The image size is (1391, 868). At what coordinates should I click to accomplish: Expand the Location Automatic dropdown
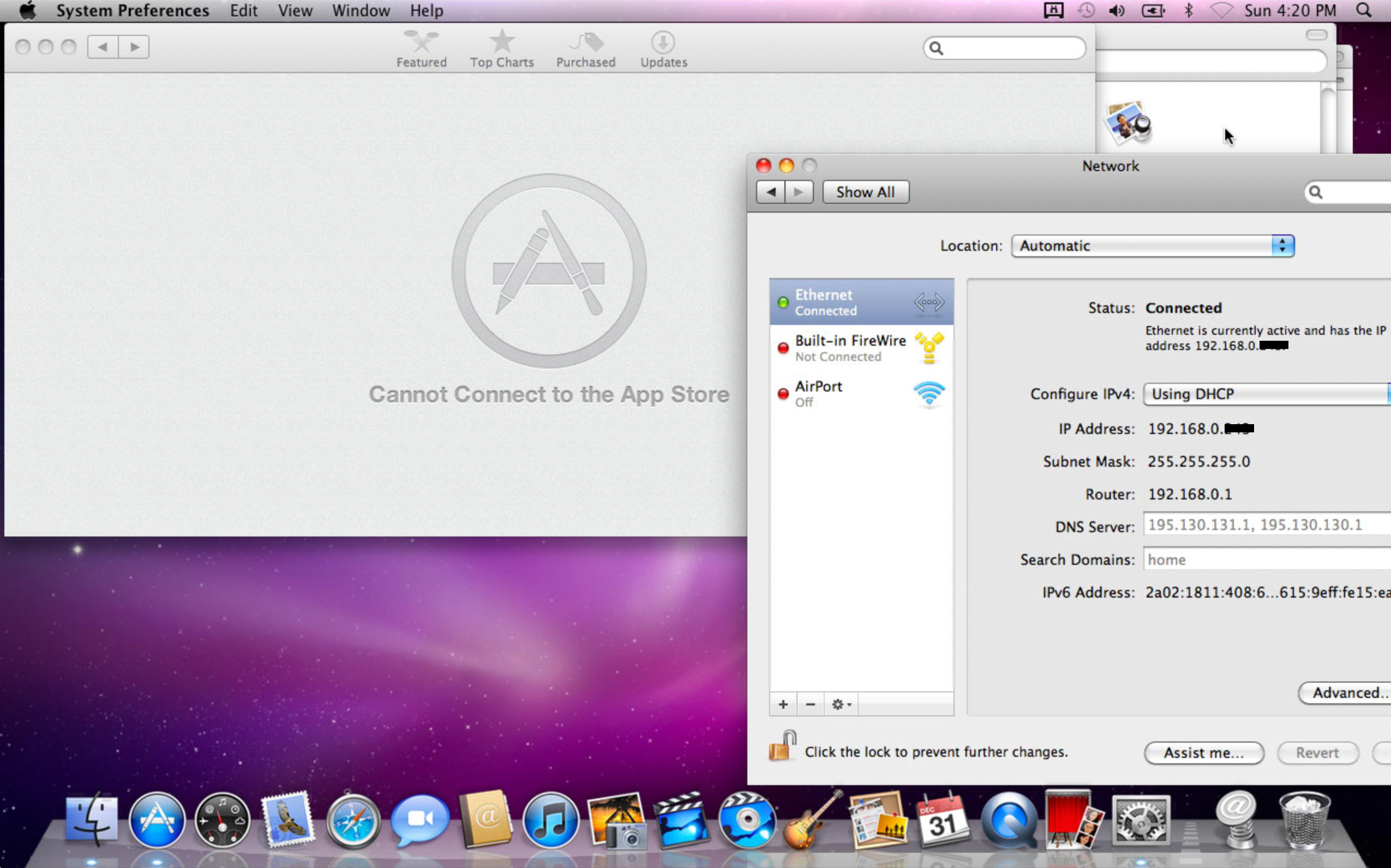1152,246
